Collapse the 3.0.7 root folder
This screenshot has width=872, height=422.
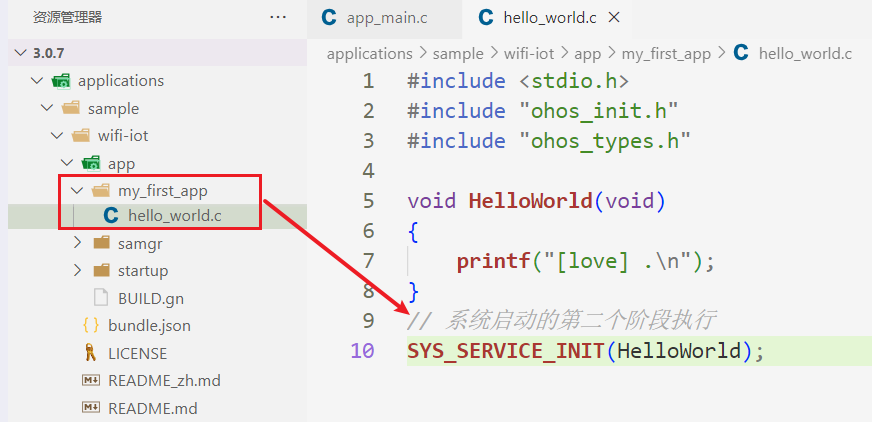(x=17, y=53)
